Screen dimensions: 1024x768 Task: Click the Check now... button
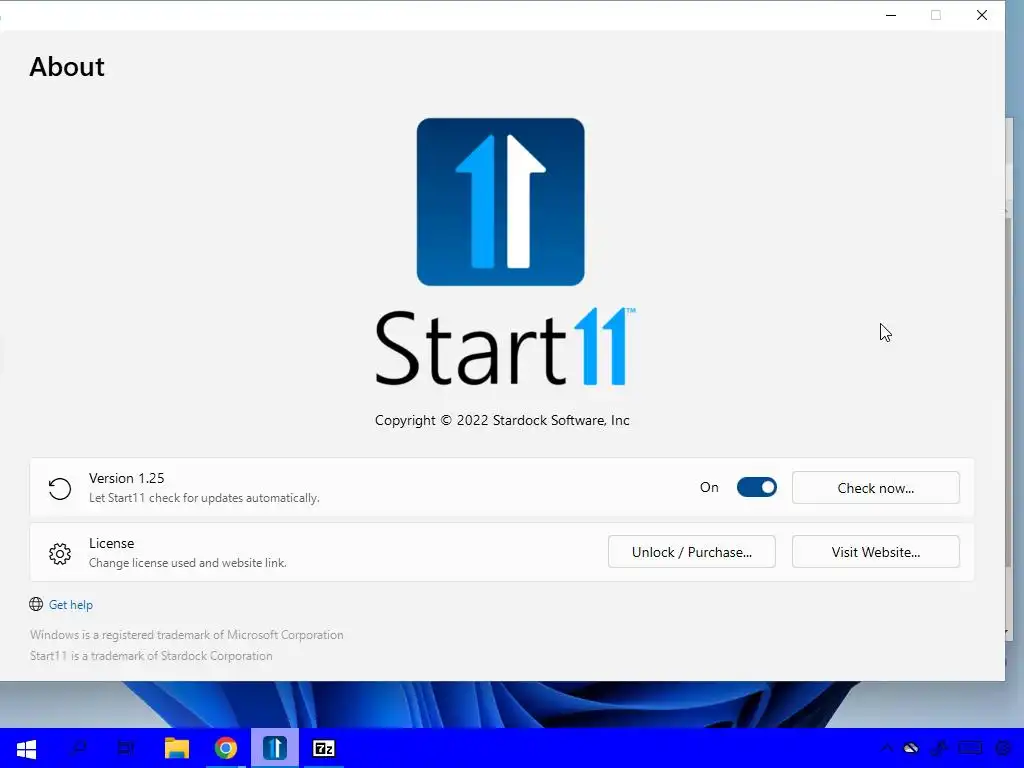click(875, 488)
